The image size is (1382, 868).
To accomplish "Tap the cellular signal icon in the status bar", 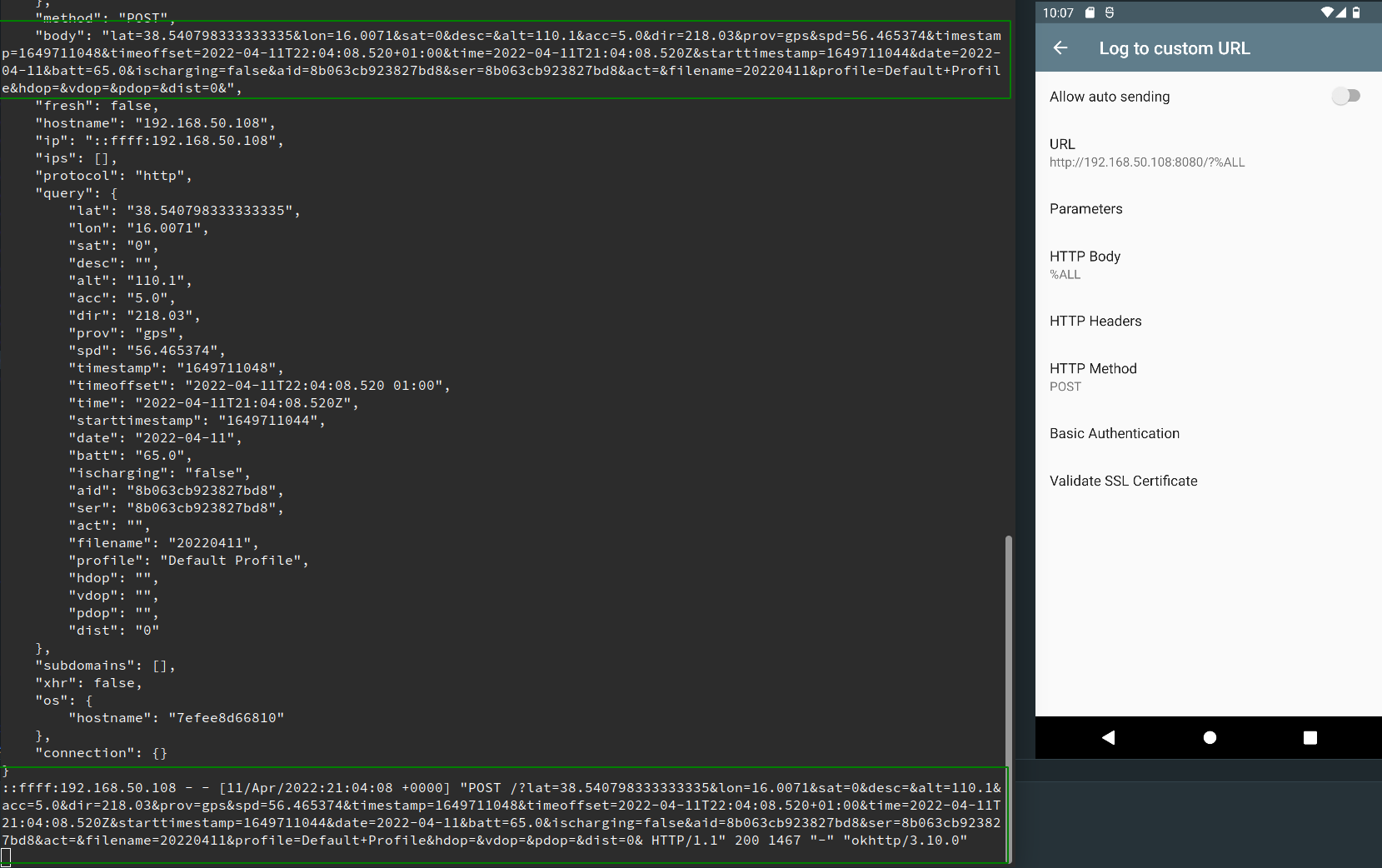I will [x=1340, y=12].
